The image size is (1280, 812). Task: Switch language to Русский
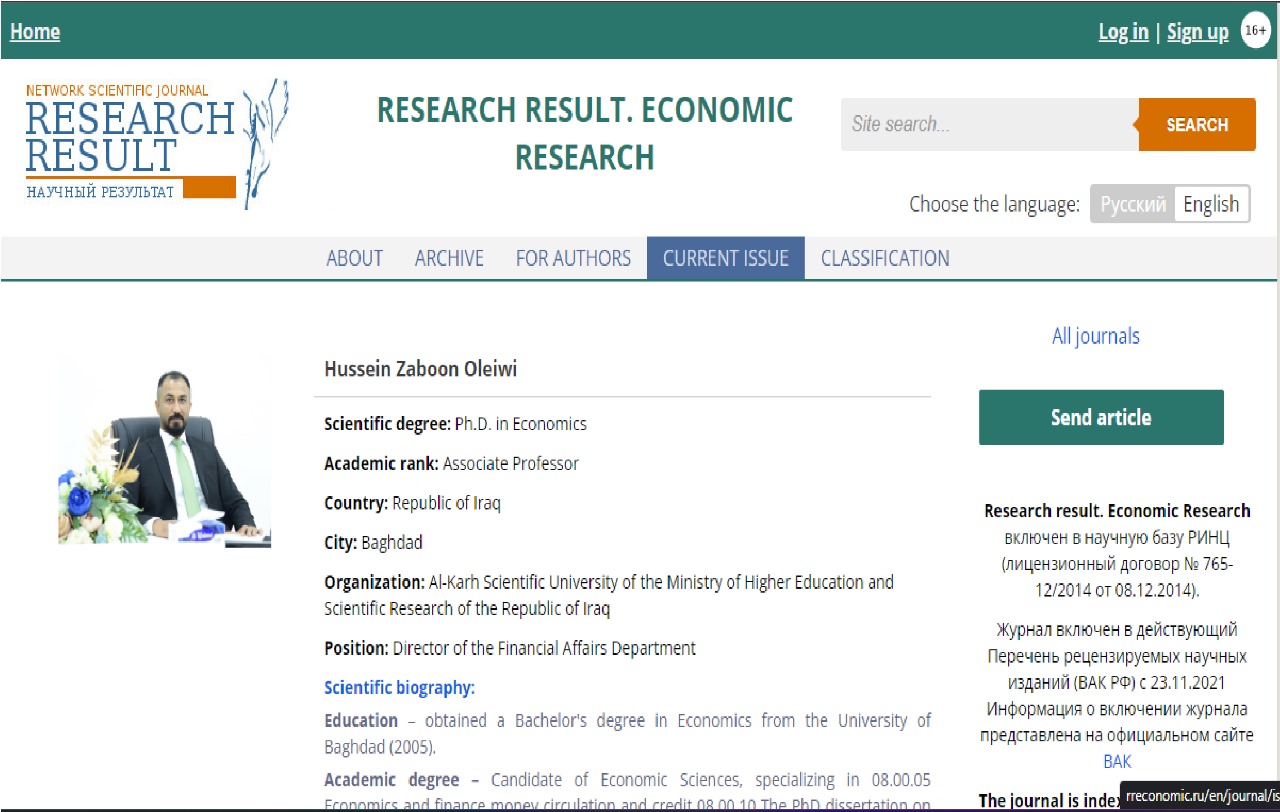pos(1132,204)
